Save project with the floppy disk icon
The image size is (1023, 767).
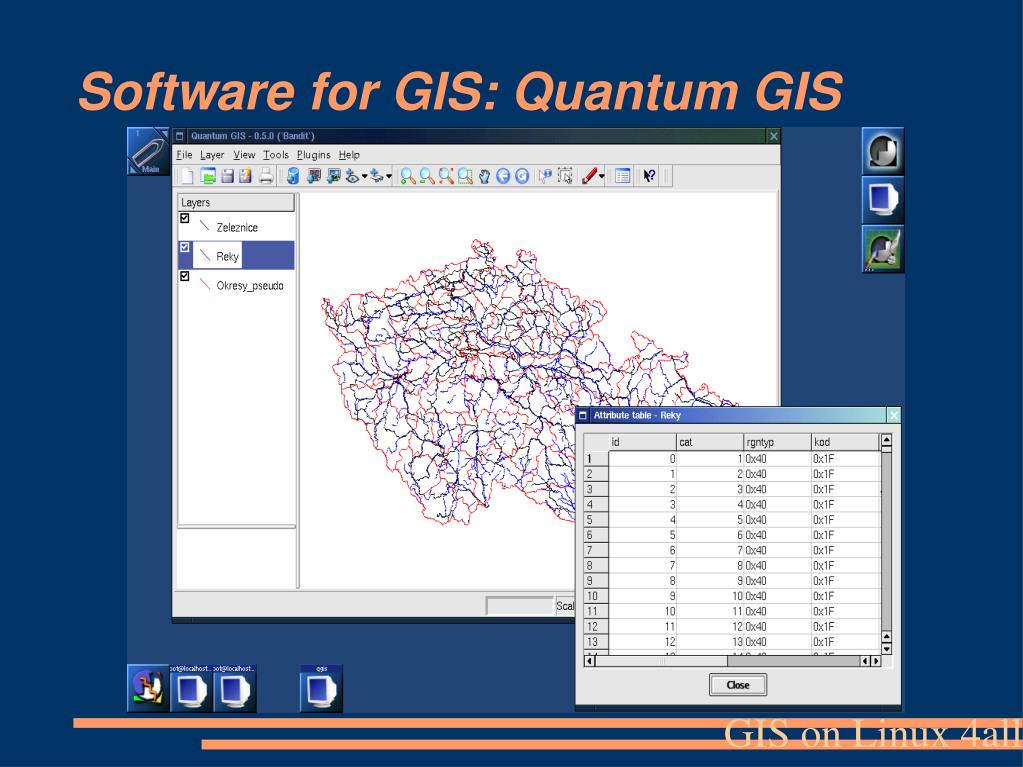pos(227,175)
